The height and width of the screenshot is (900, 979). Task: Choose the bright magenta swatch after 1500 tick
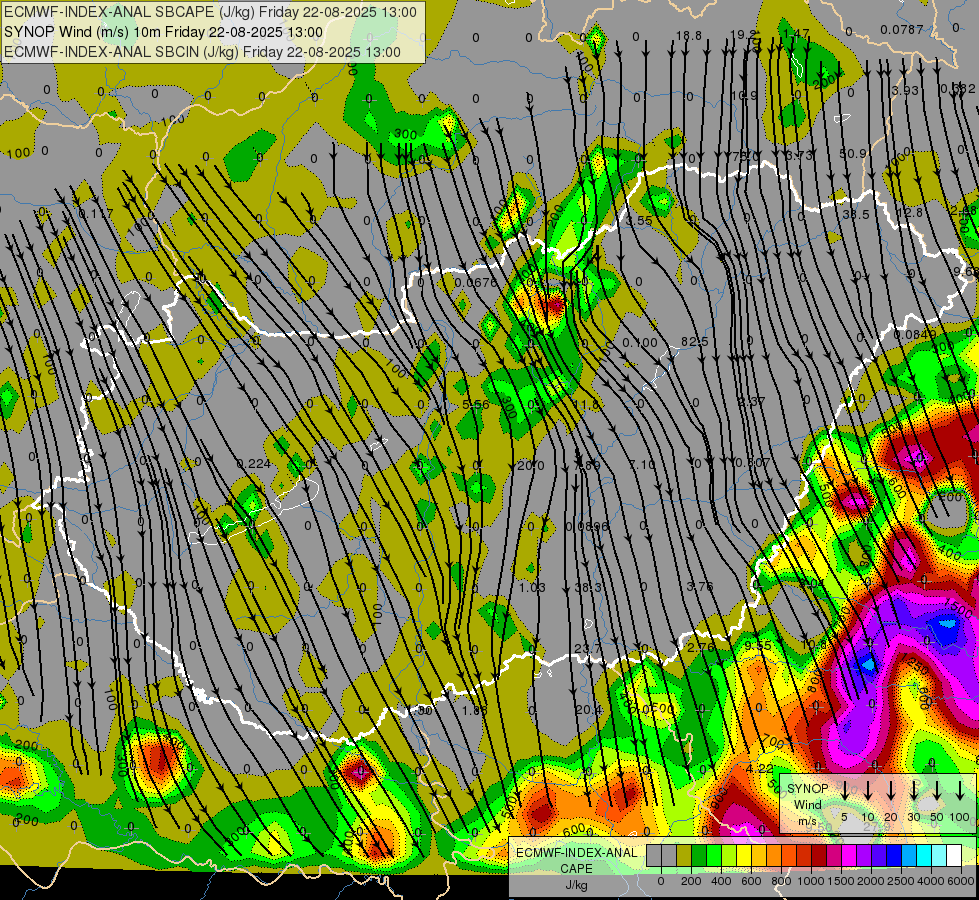point(849,856)
